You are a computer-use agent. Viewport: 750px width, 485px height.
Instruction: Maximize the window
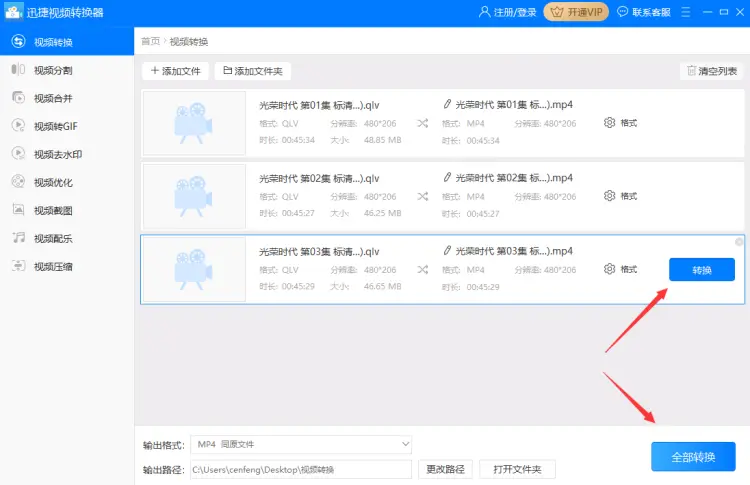[x=724, y=12]
